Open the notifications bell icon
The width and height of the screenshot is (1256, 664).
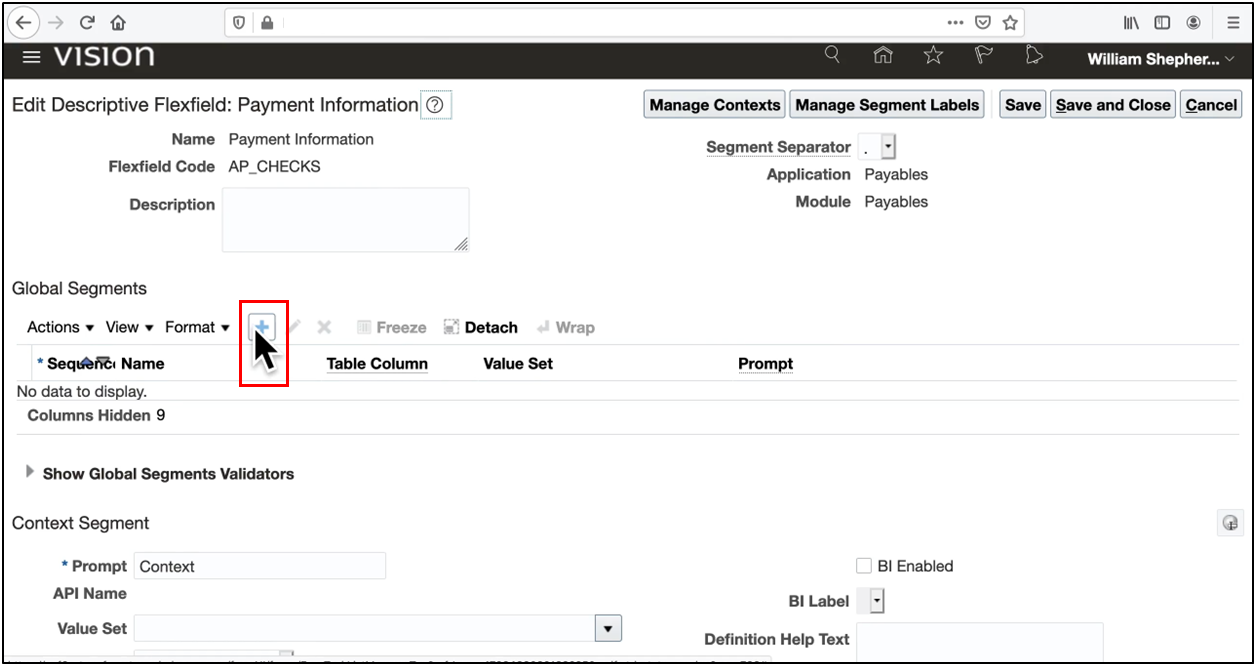[x=1034, y=56]
